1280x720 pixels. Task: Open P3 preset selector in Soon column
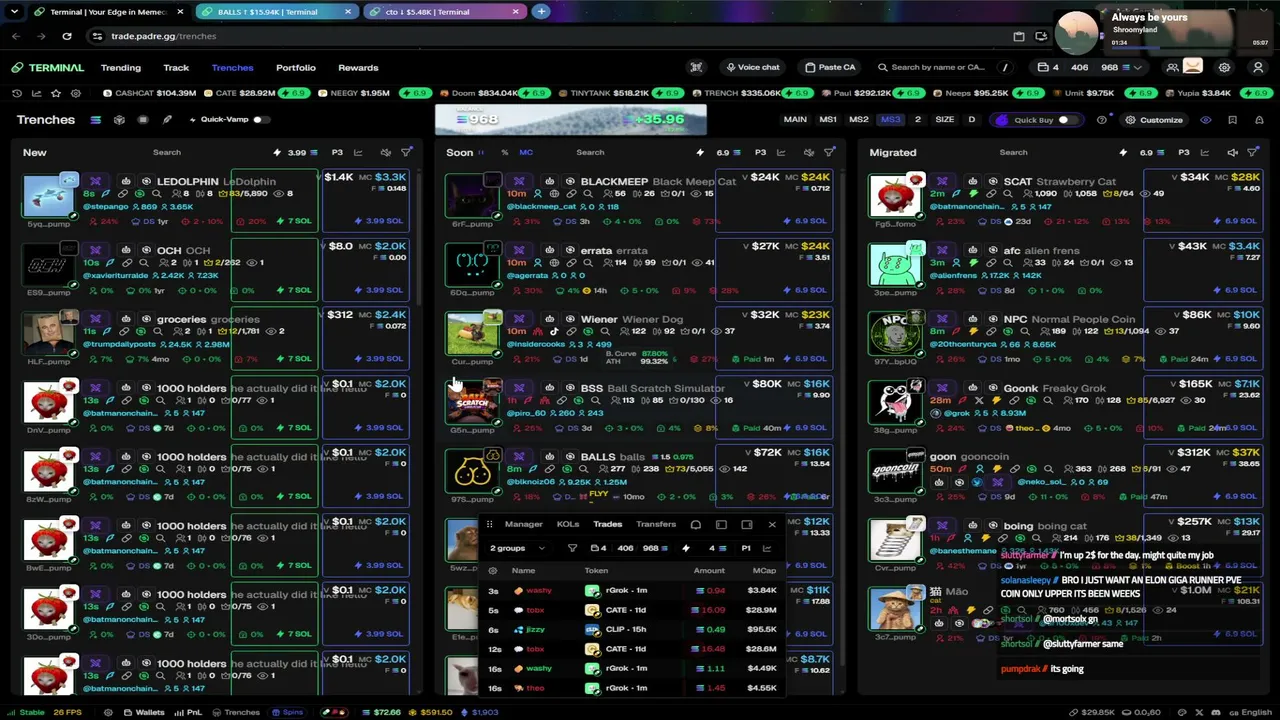tap(760, 153)
